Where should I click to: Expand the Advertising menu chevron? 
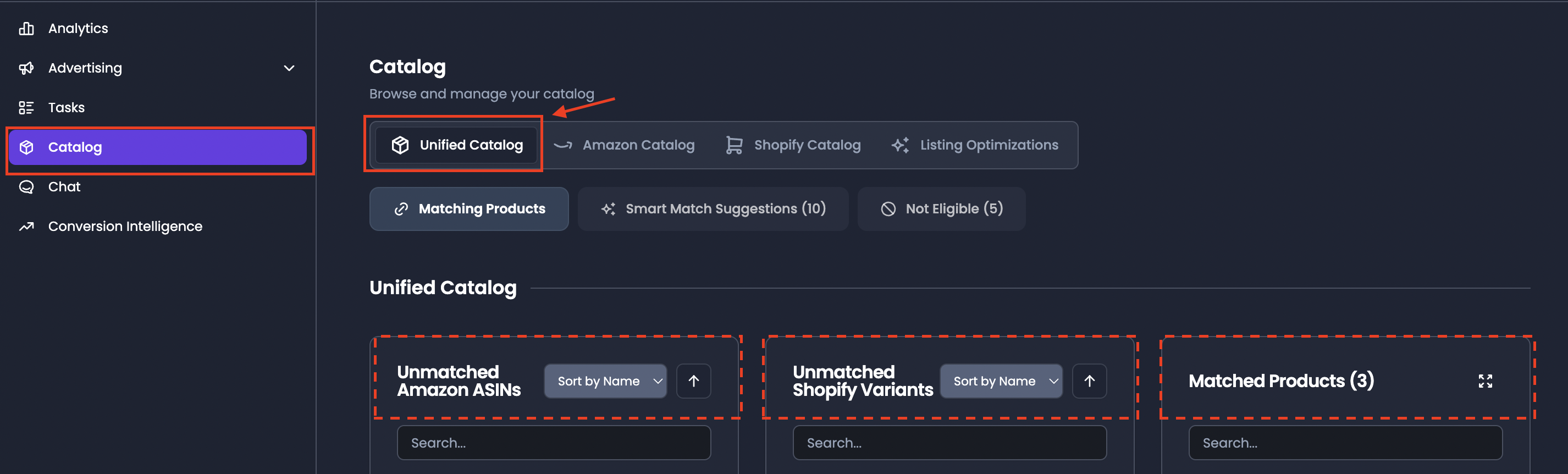289,68
